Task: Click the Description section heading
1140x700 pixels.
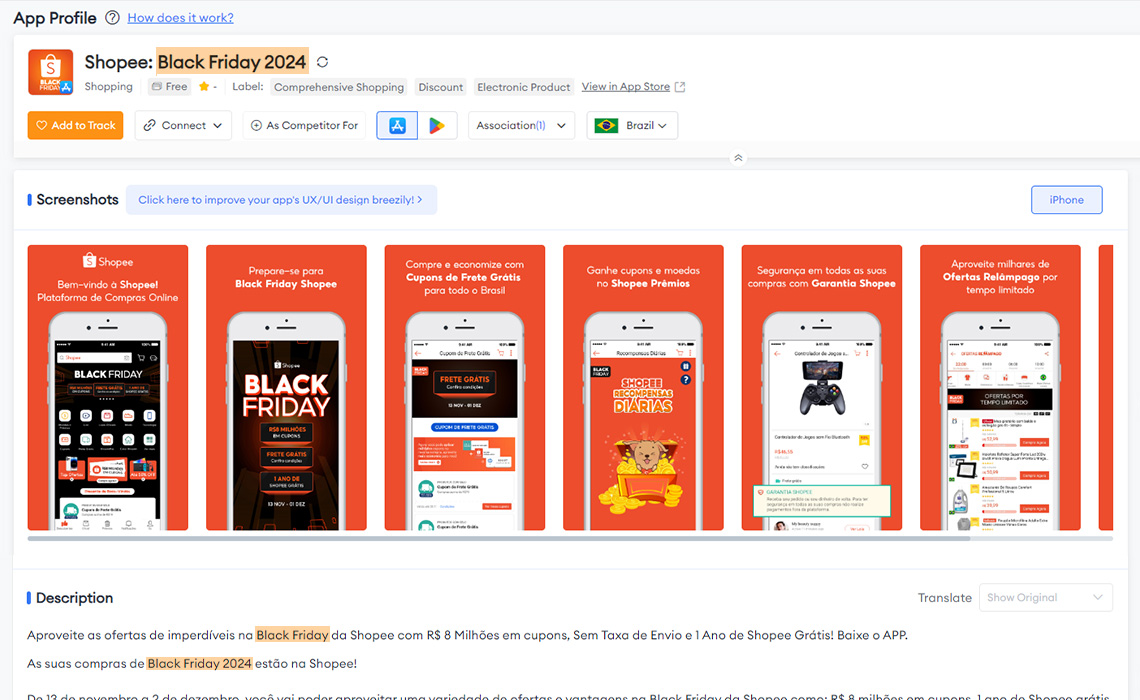Action: point(74,598)
